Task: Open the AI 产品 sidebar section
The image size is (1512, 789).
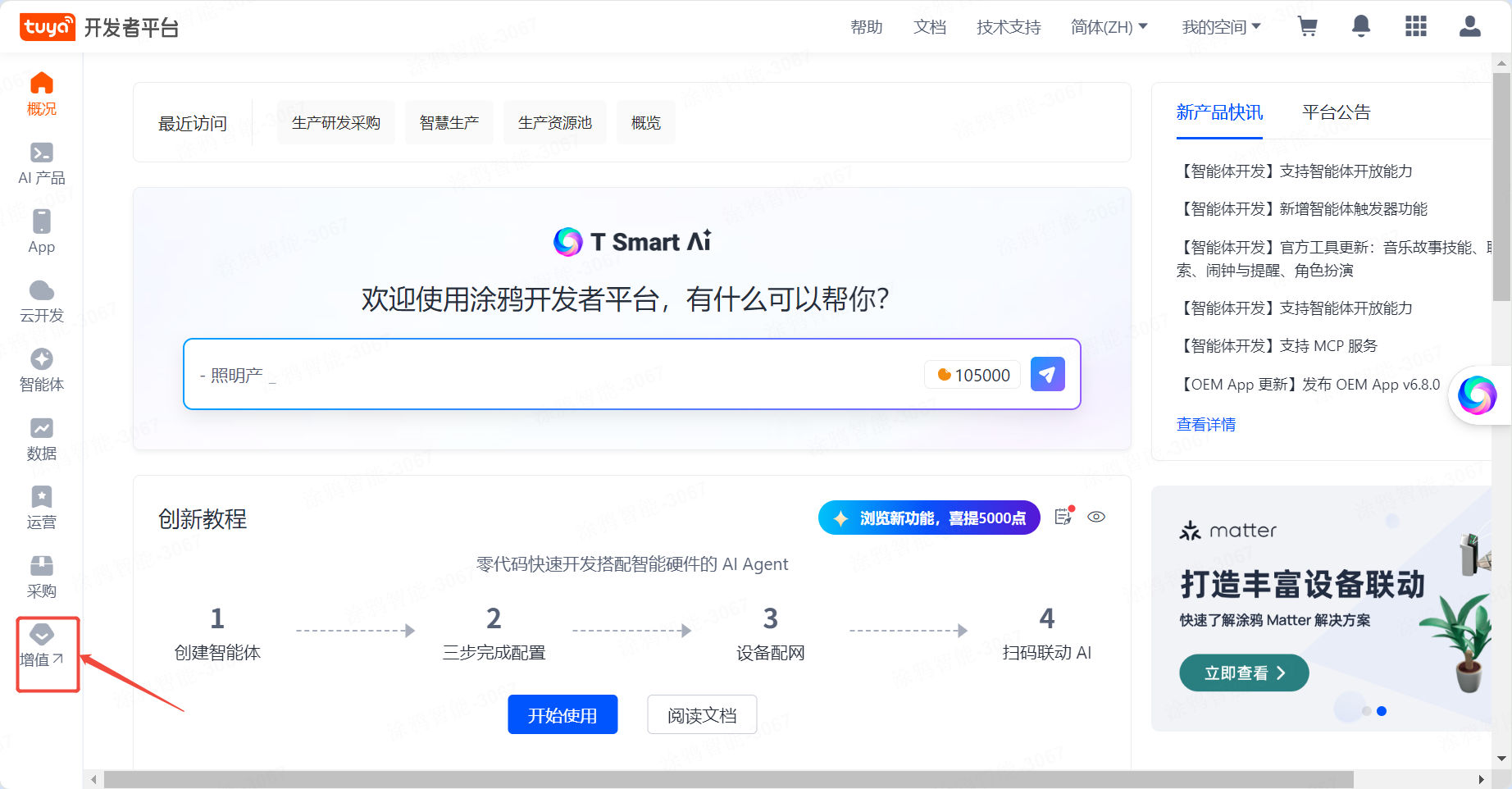Action: tap(41, 163)
